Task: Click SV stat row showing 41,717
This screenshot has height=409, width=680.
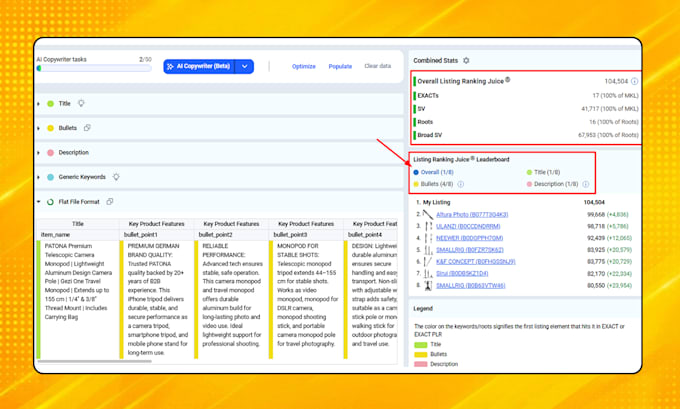Action: (526, 108)
